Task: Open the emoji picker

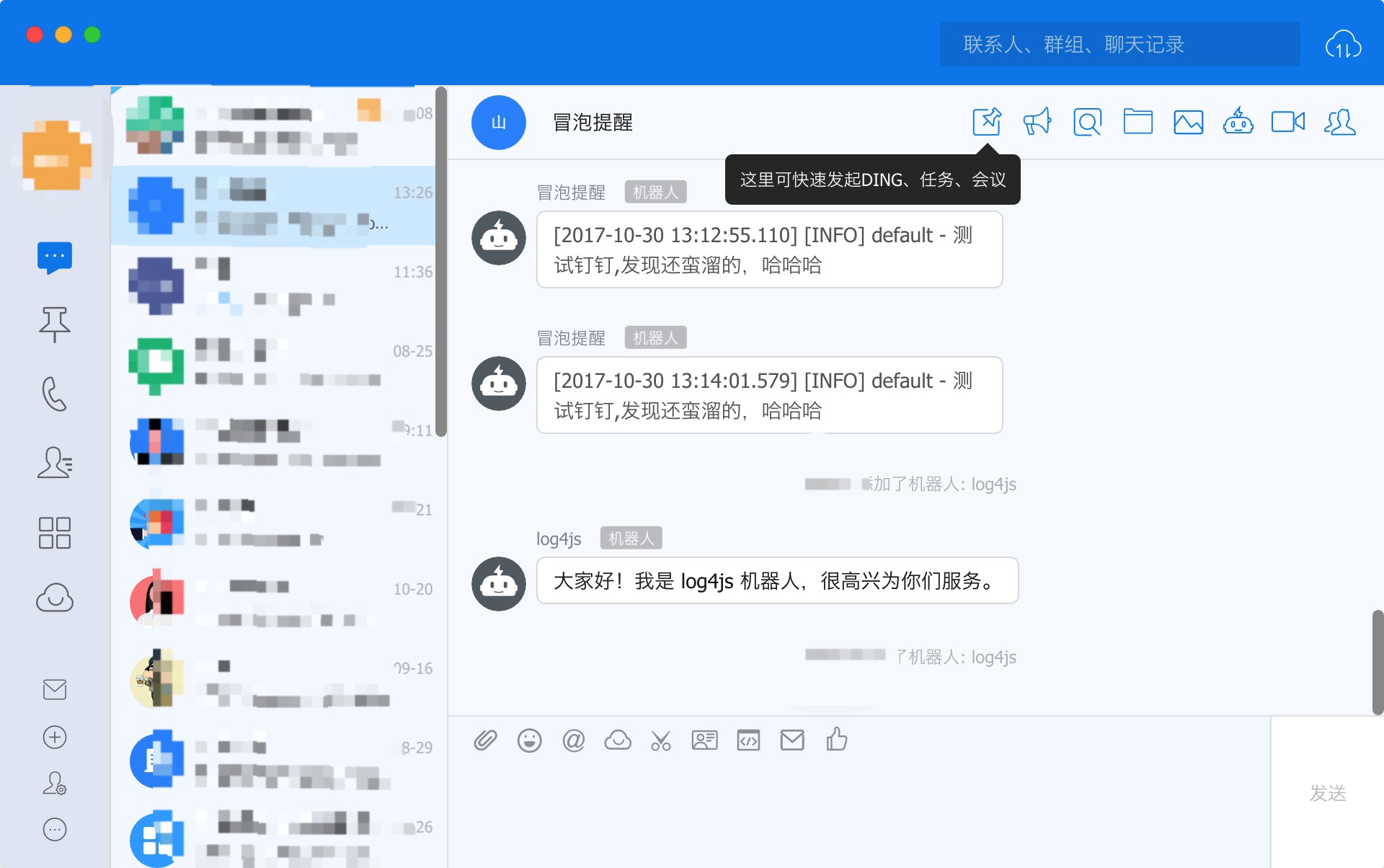Action: [529, 740]
